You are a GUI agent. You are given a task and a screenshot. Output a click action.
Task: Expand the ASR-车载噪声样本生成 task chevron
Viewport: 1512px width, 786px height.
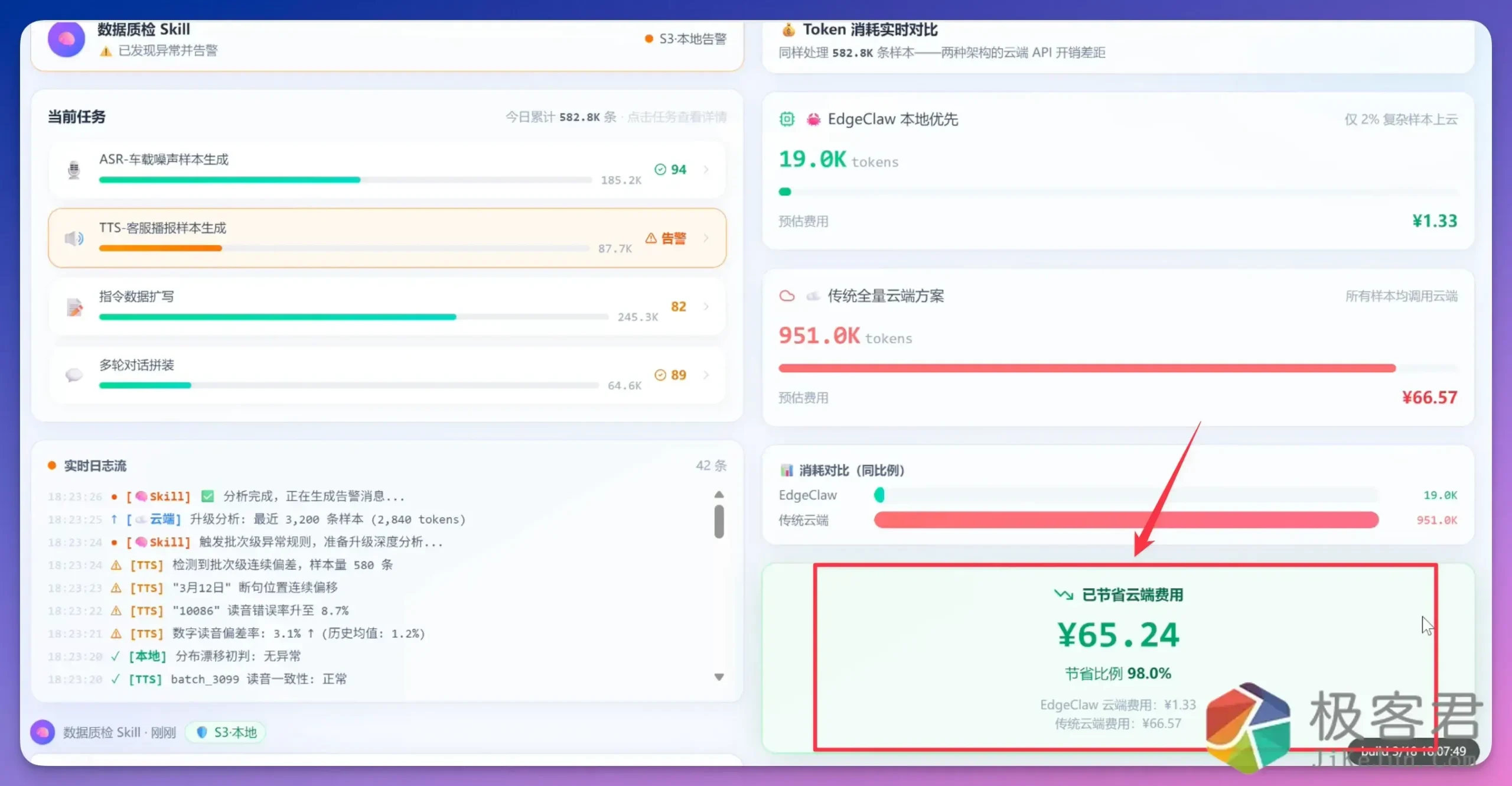[x=706, y=170]
